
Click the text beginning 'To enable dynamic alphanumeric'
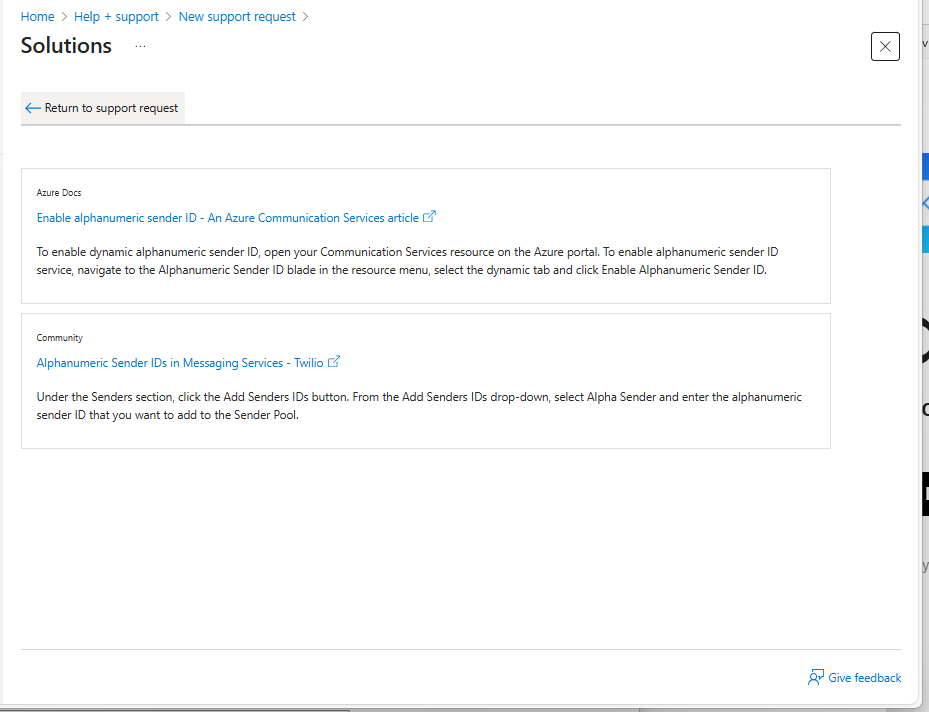click(408, 261)
